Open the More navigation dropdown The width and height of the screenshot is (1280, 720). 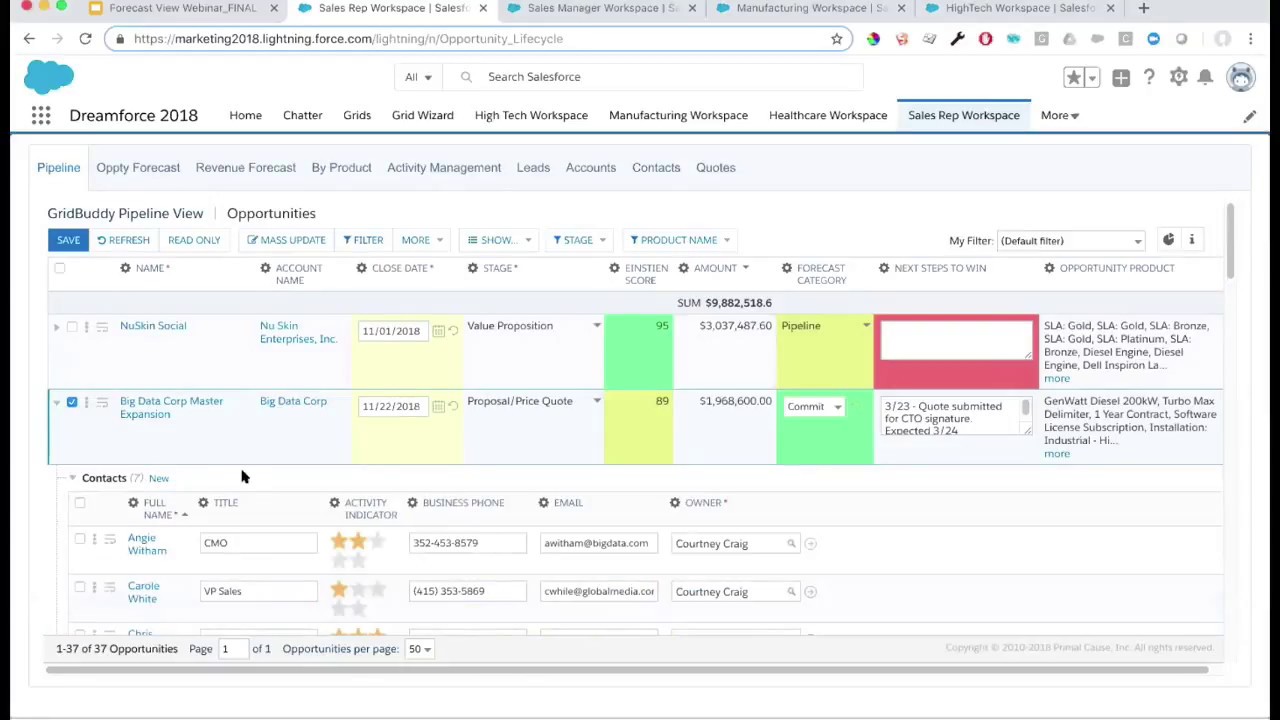1059,116
